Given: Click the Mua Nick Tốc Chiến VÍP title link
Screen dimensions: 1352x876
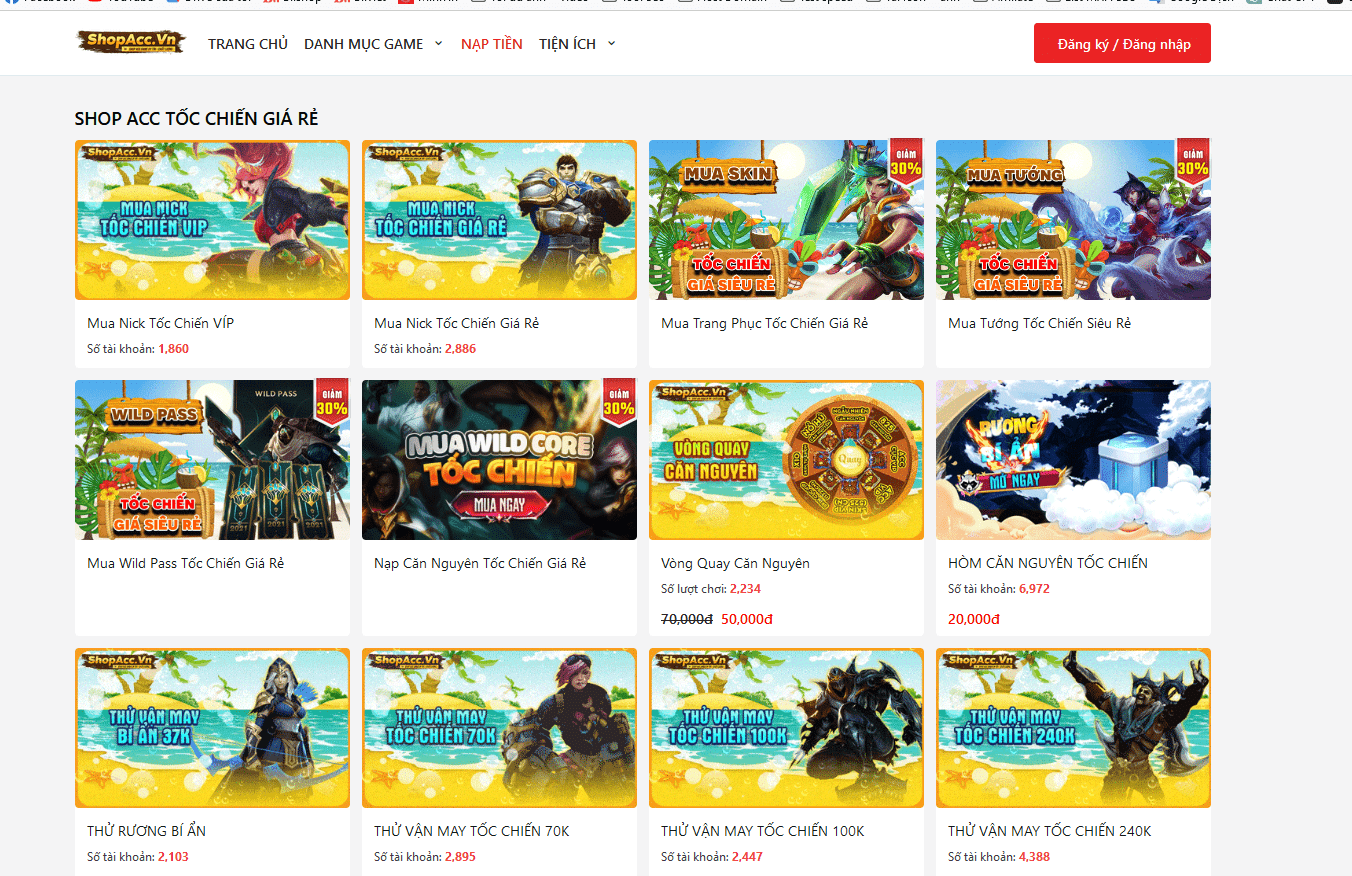Looking at the screenshot, I should pos(160,323).
